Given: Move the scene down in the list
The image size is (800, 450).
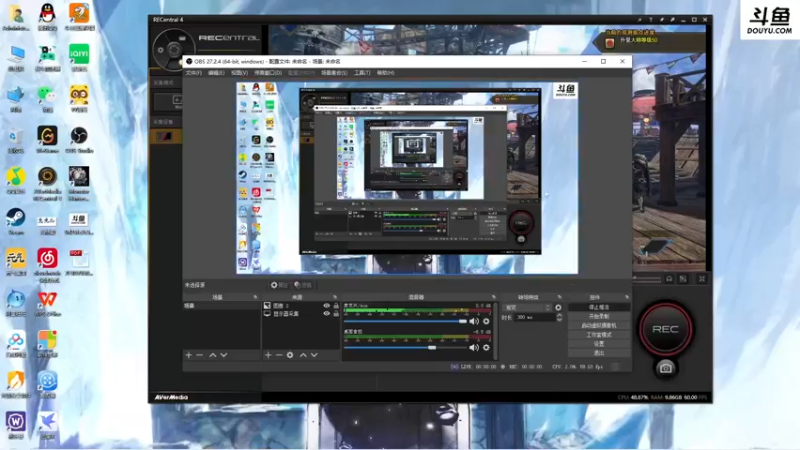Looking at the screenshot, I should tap(223, 355).
